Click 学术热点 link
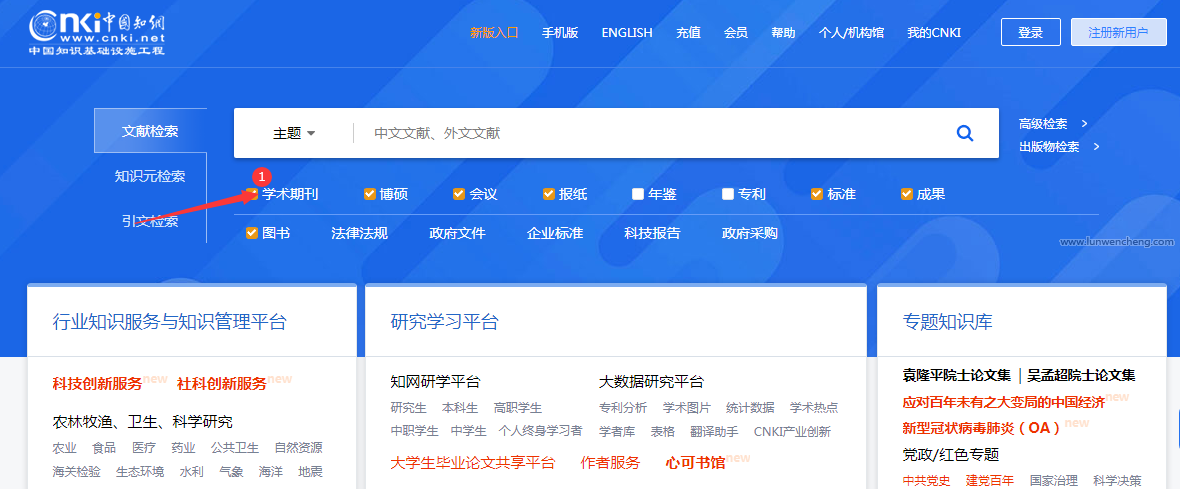Viewport: 1180px width, 489px height. coord(814,408)
